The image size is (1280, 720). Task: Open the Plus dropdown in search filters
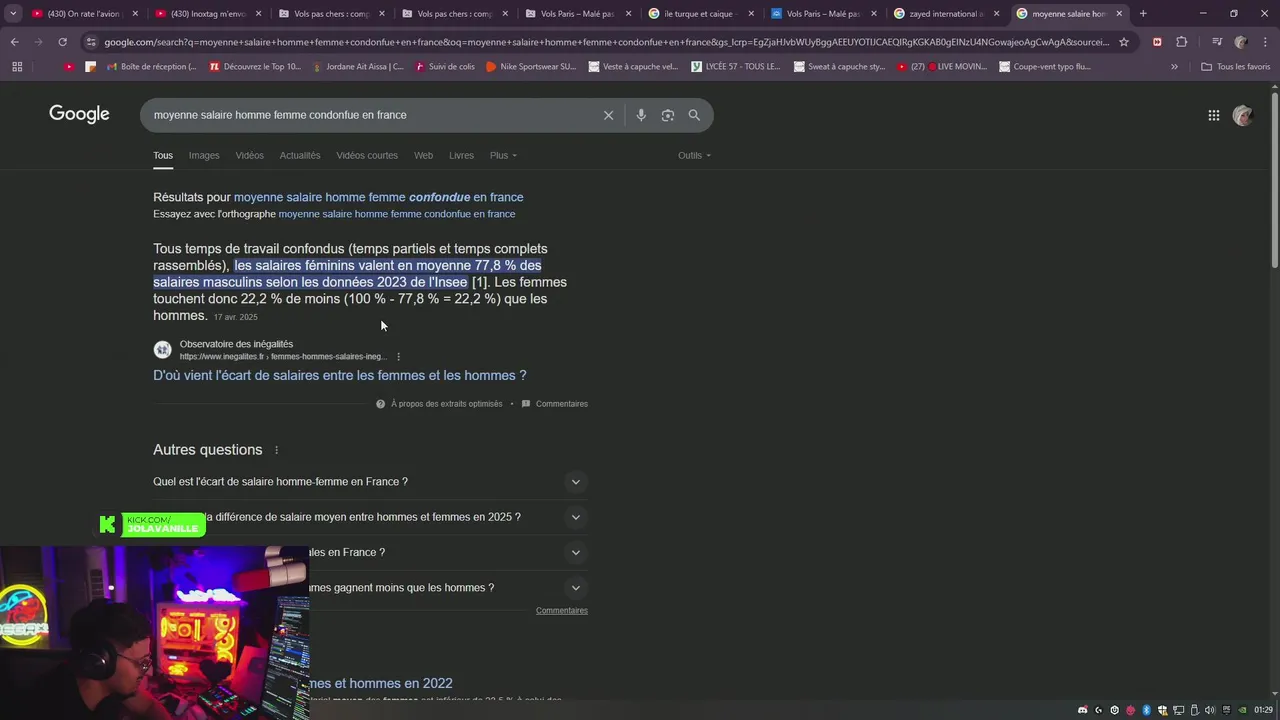tap(503, 155)
